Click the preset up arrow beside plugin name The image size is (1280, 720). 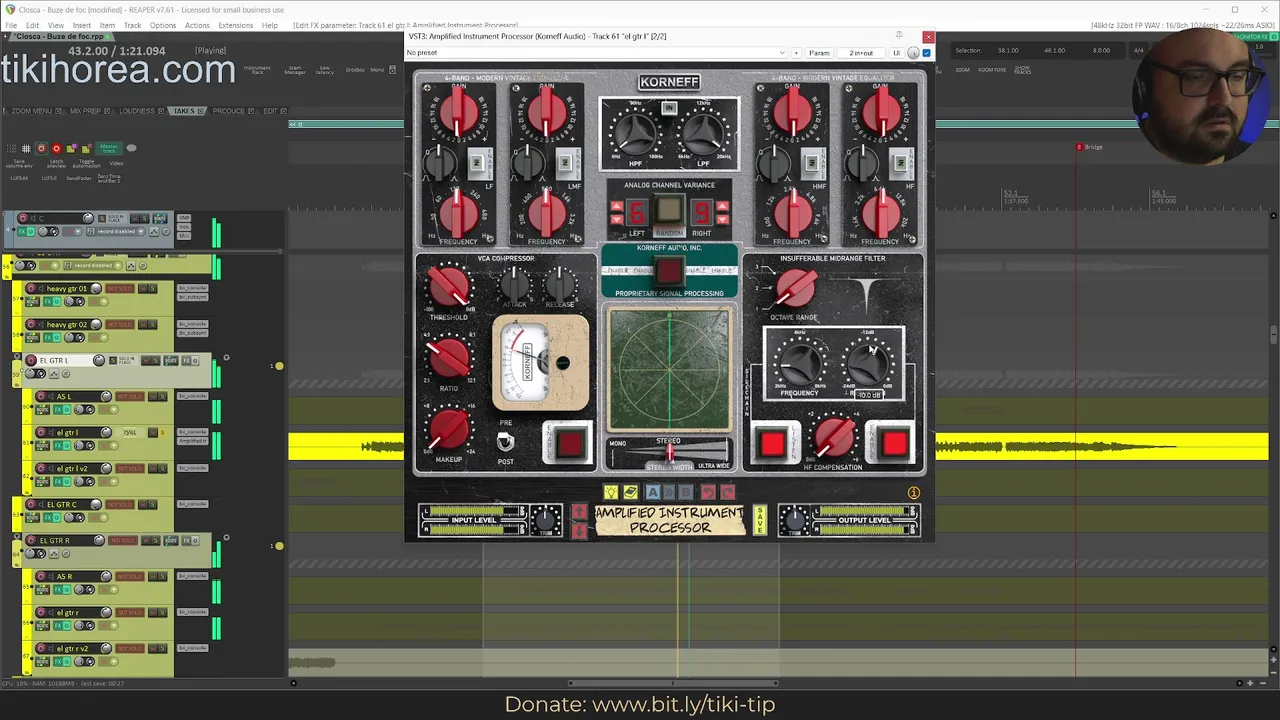(579, 512)
